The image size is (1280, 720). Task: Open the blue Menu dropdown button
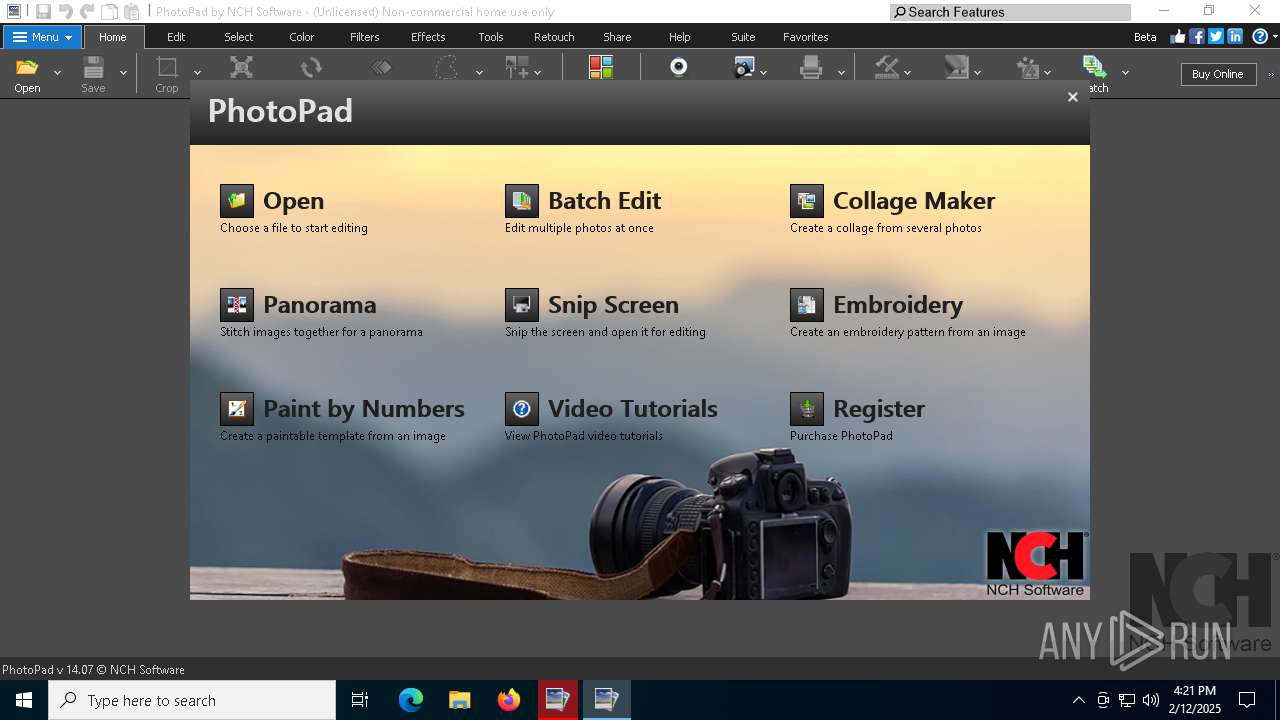[42, 37]
